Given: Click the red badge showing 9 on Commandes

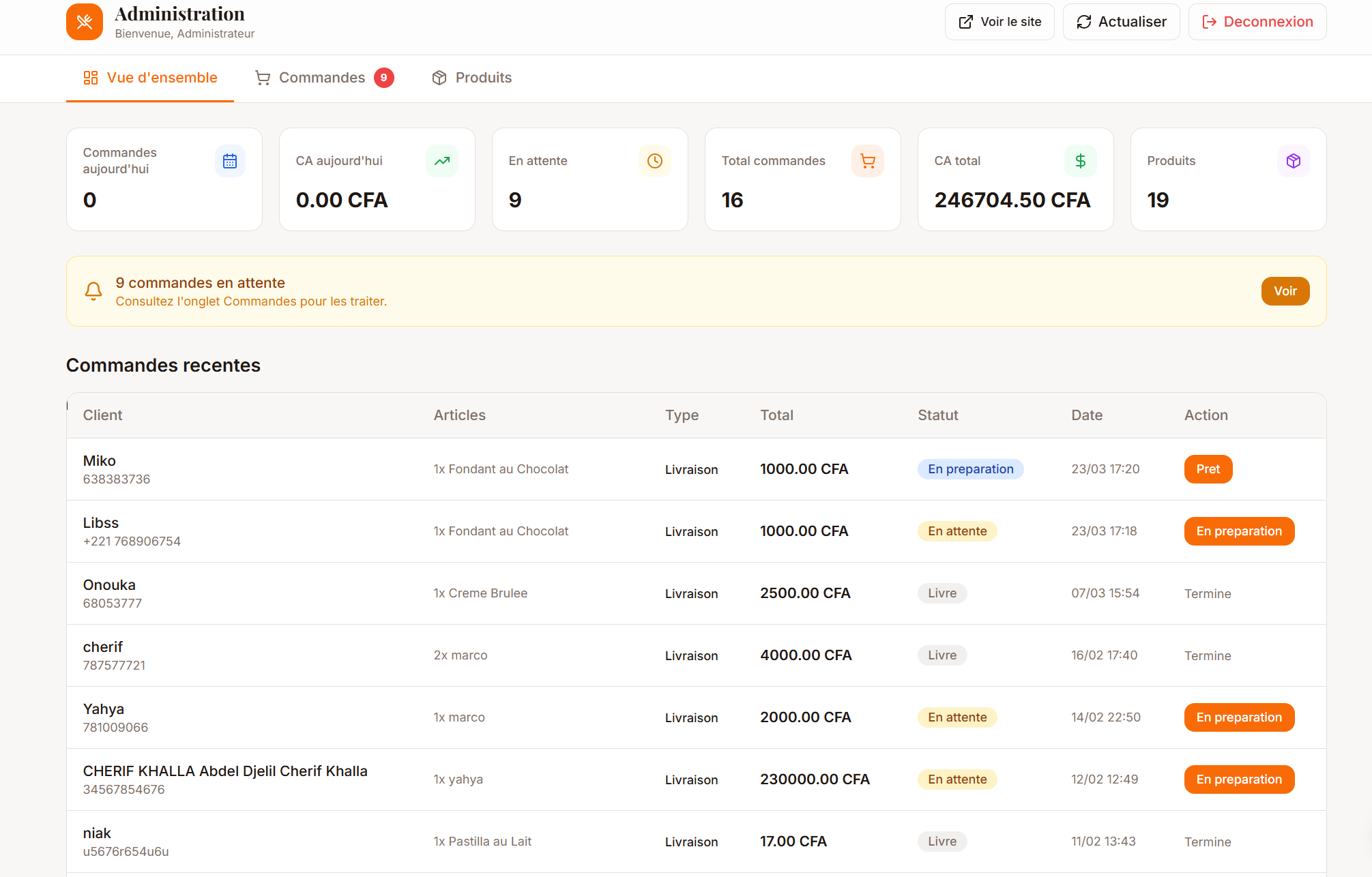Looking at the screenshot, I should coord(383,78).
